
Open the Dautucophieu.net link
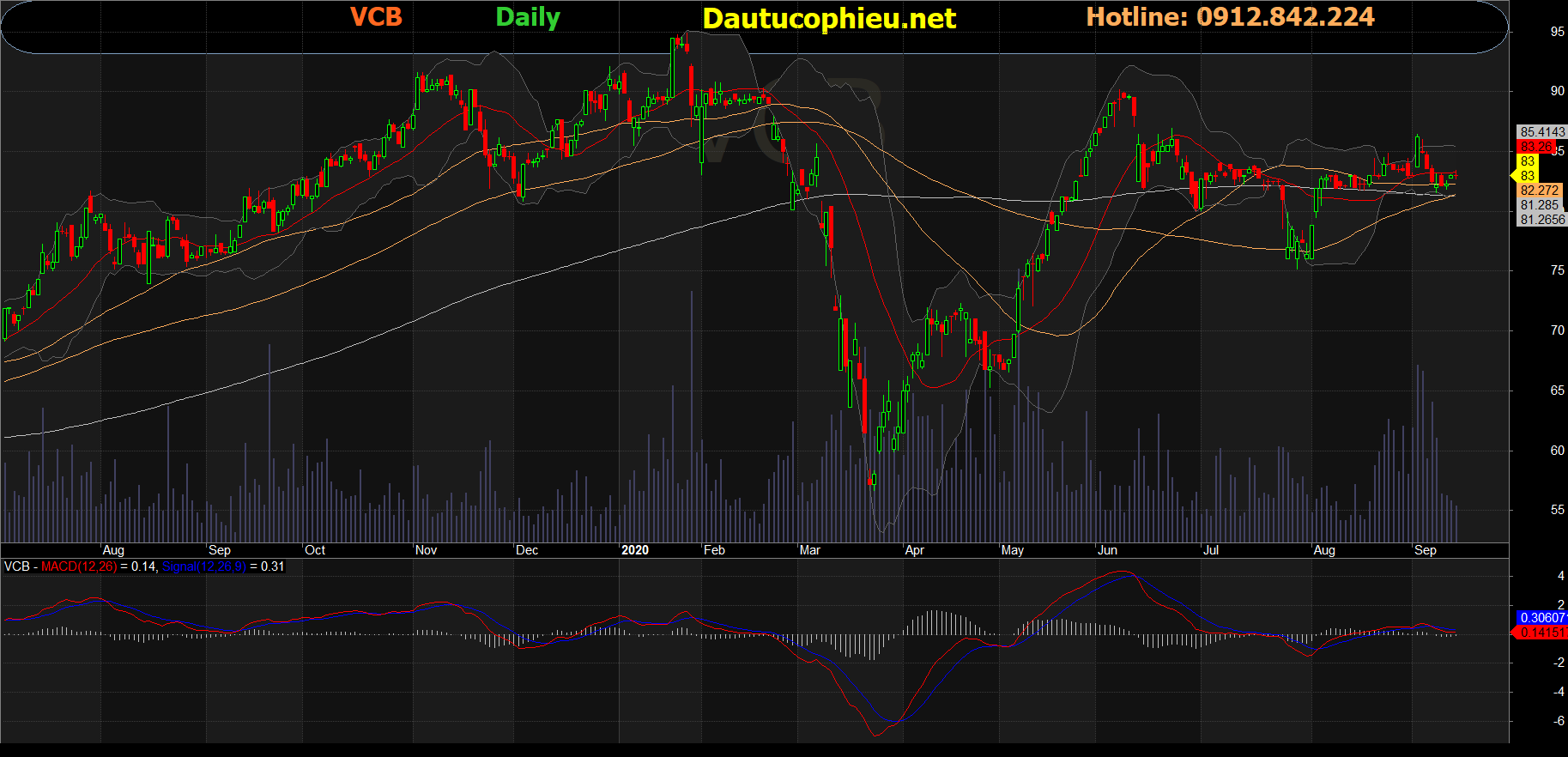828,19
